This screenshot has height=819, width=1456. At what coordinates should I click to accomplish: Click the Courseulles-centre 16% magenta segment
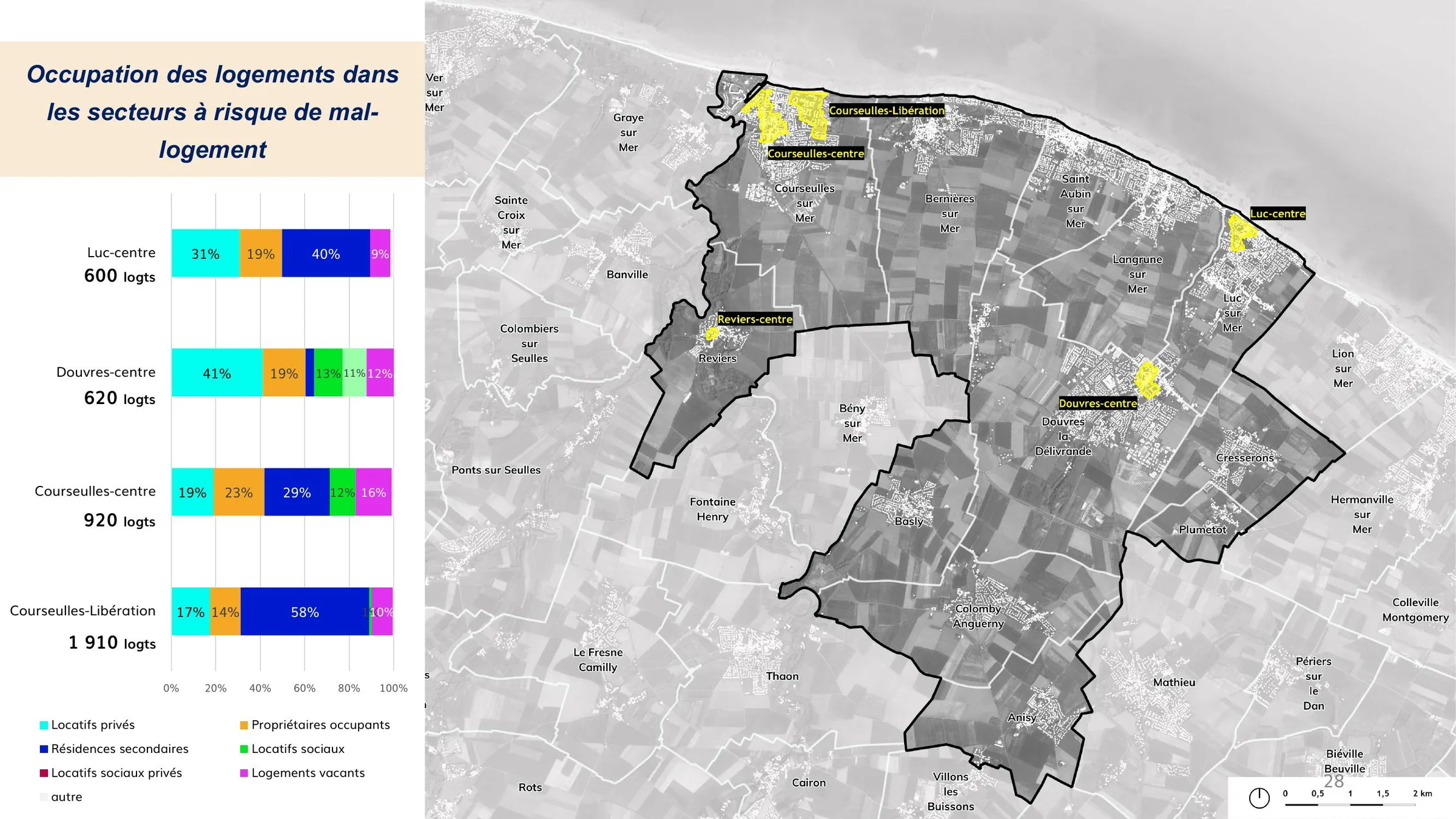click(374, 492)
